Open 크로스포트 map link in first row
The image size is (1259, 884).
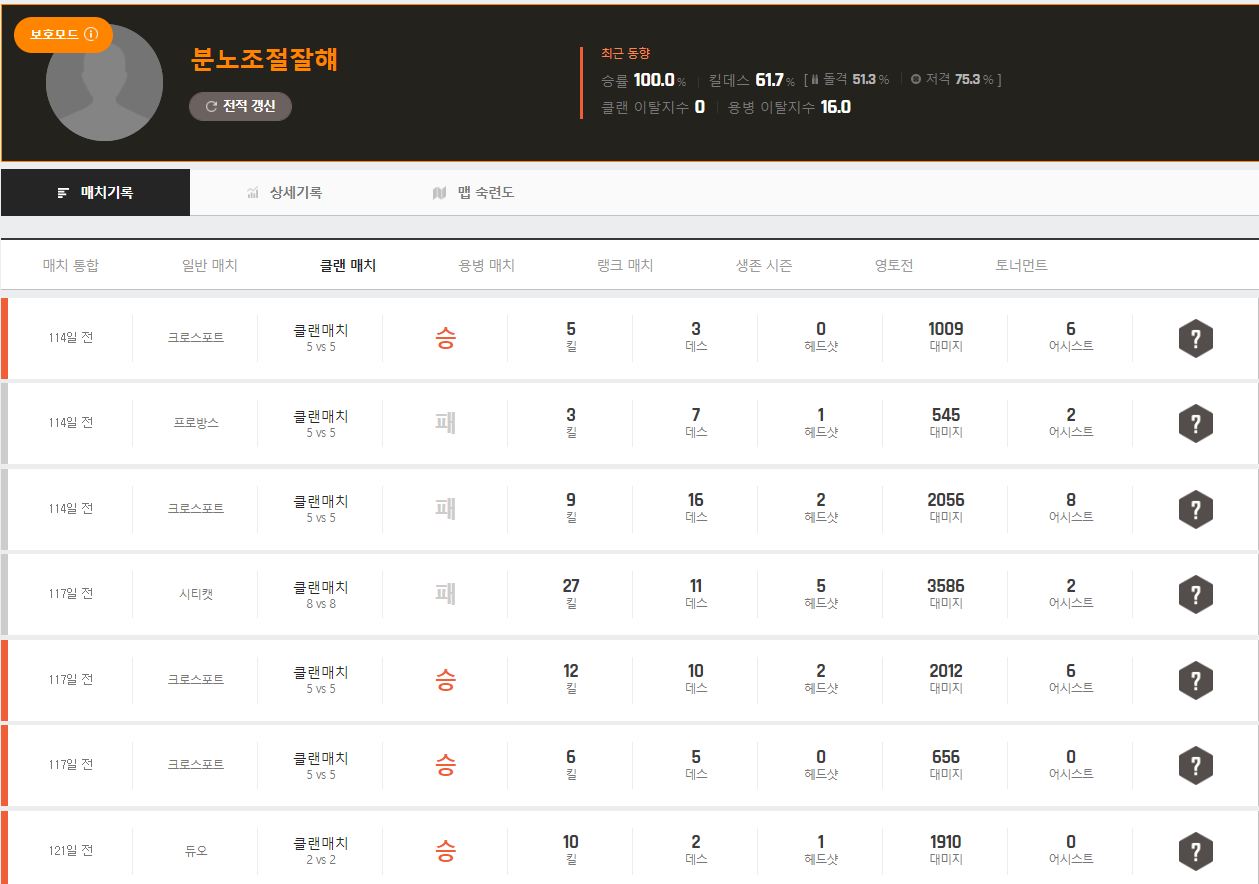pyautogui.click(x=195, y=338)
